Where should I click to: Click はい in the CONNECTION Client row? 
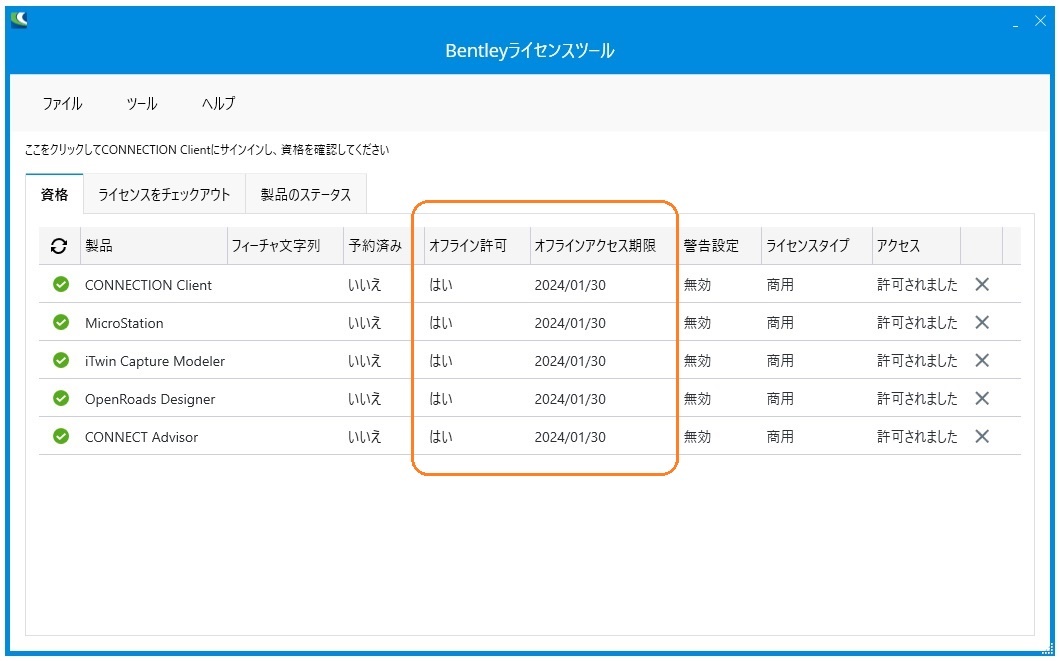pyautogui.click(x=441, y=285)
